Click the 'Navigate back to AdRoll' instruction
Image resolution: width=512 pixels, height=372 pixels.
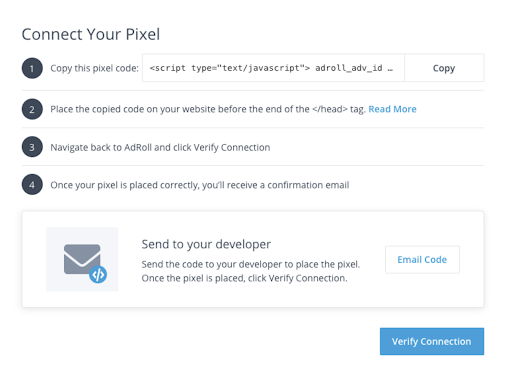pyautogui.click(x=160, y=147)
